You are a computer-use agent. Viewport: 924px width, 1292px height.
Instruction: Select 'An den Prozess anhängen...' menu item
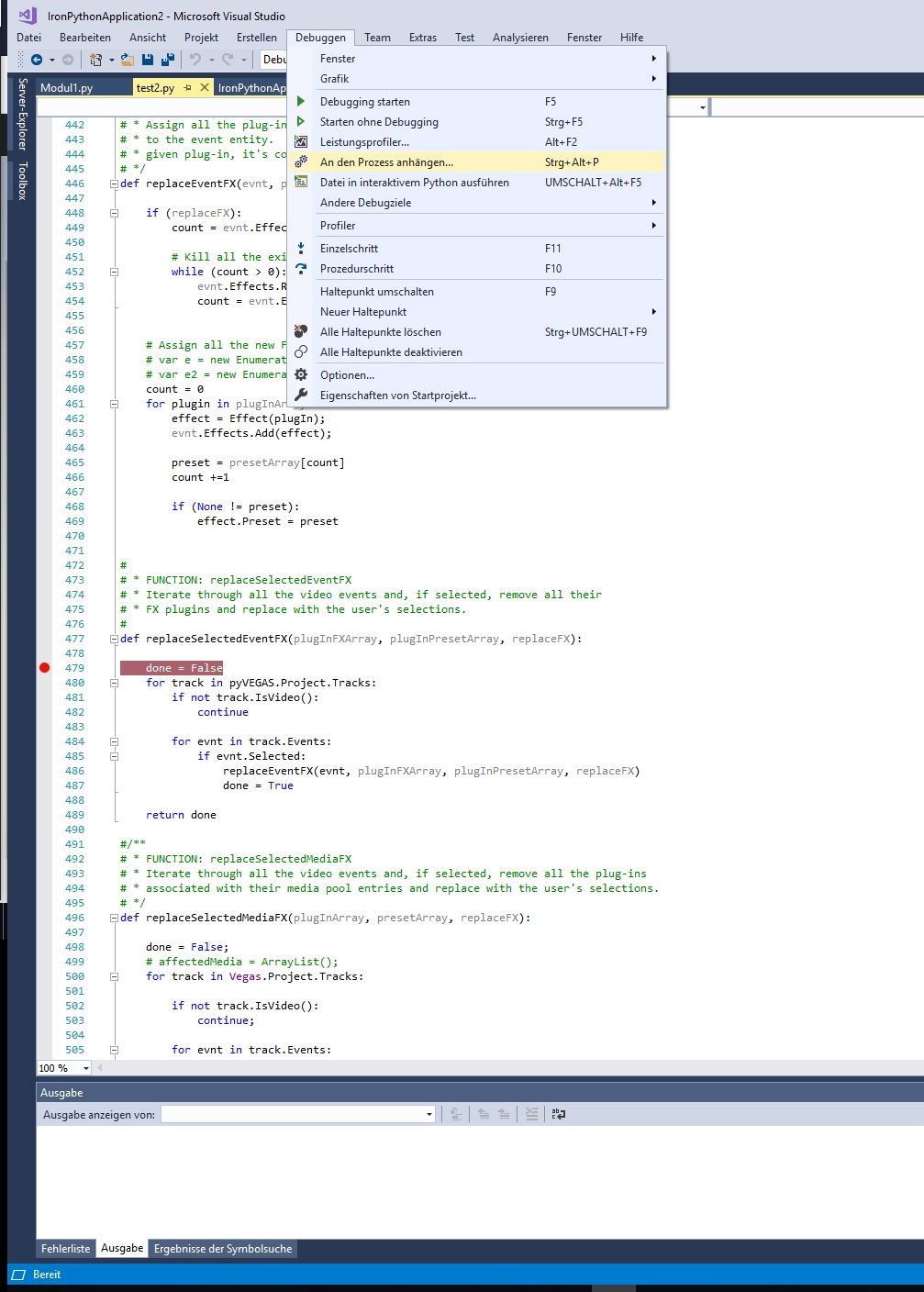pos(386,162)
